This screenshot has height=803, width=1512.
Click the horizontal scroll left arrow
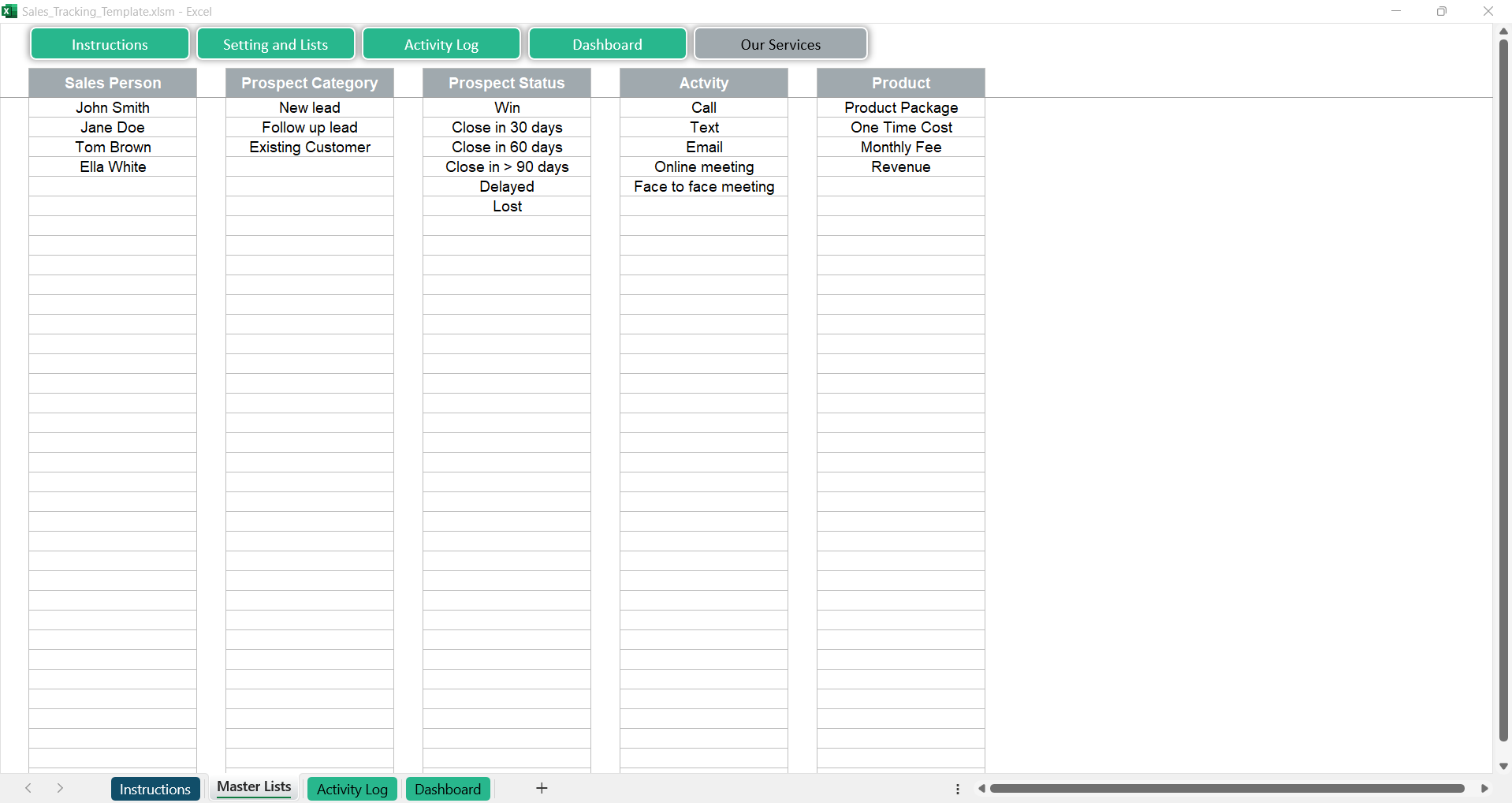tap(981, 788)
